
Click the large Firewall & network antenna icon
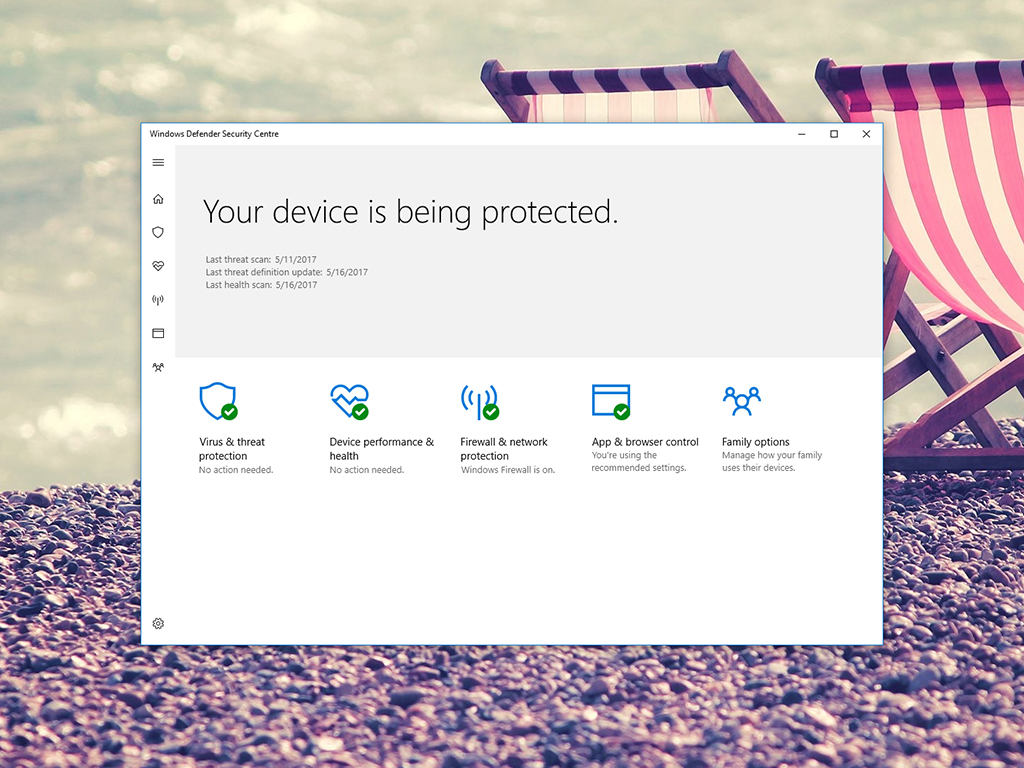(479, 401)
